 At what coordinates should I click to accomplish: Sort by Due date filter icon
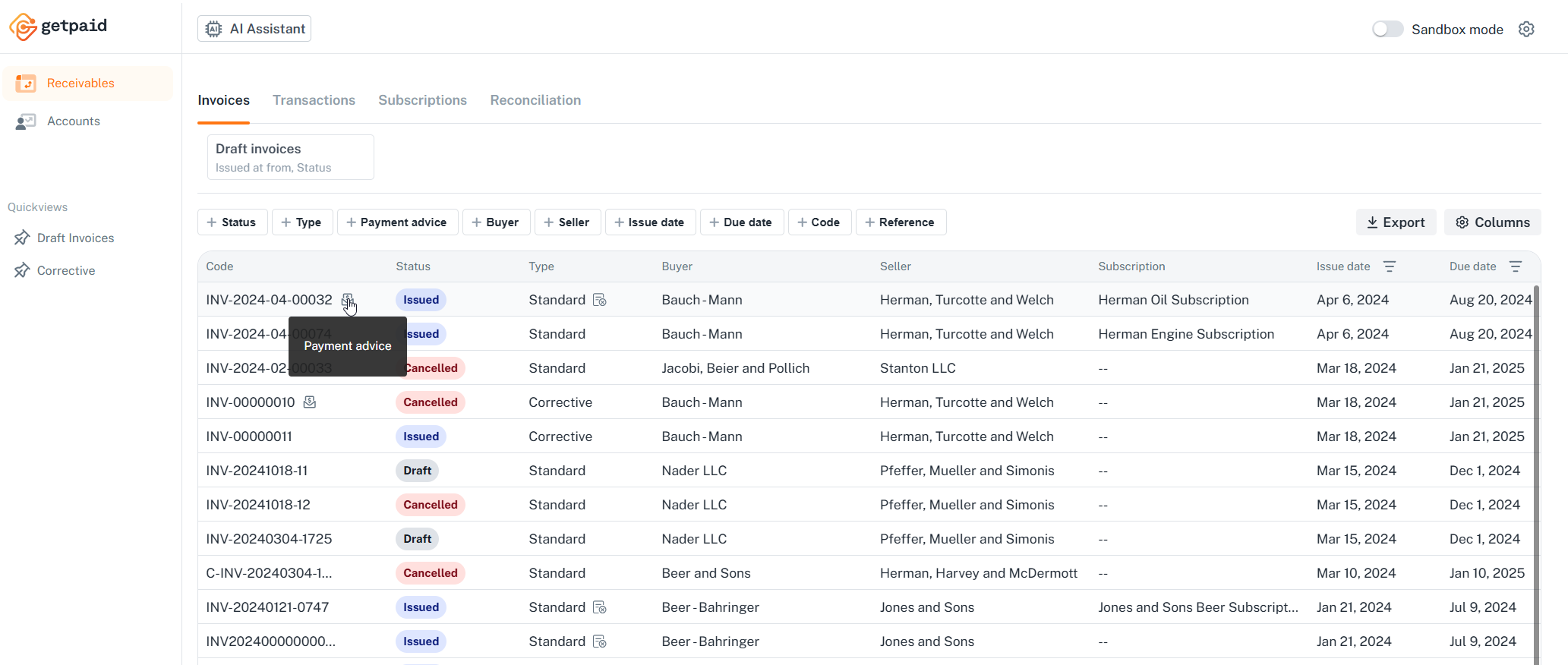tap(1516, 266)
